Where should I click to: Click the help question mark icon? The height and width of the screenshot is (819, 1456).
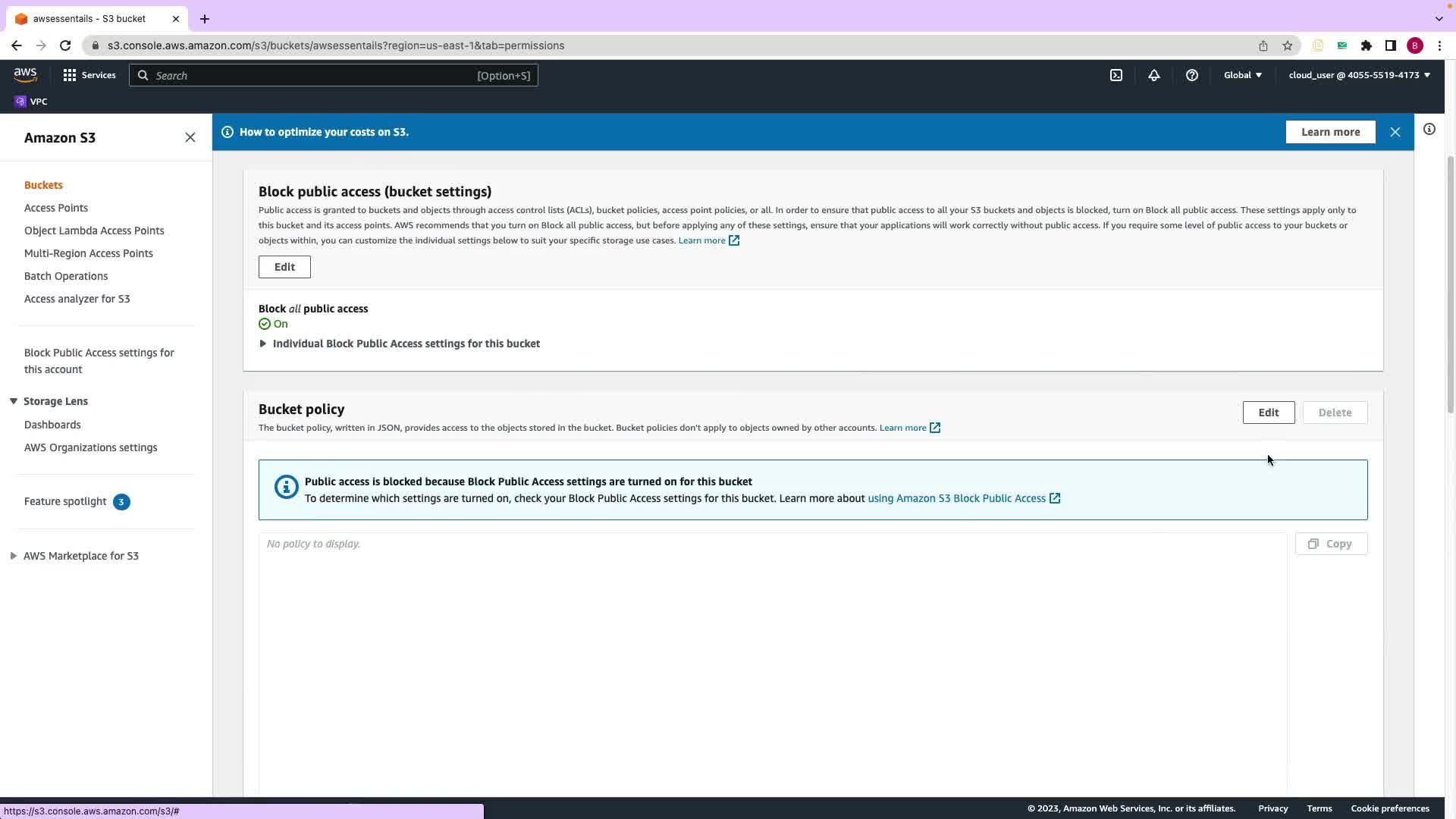click(1191, 75)
